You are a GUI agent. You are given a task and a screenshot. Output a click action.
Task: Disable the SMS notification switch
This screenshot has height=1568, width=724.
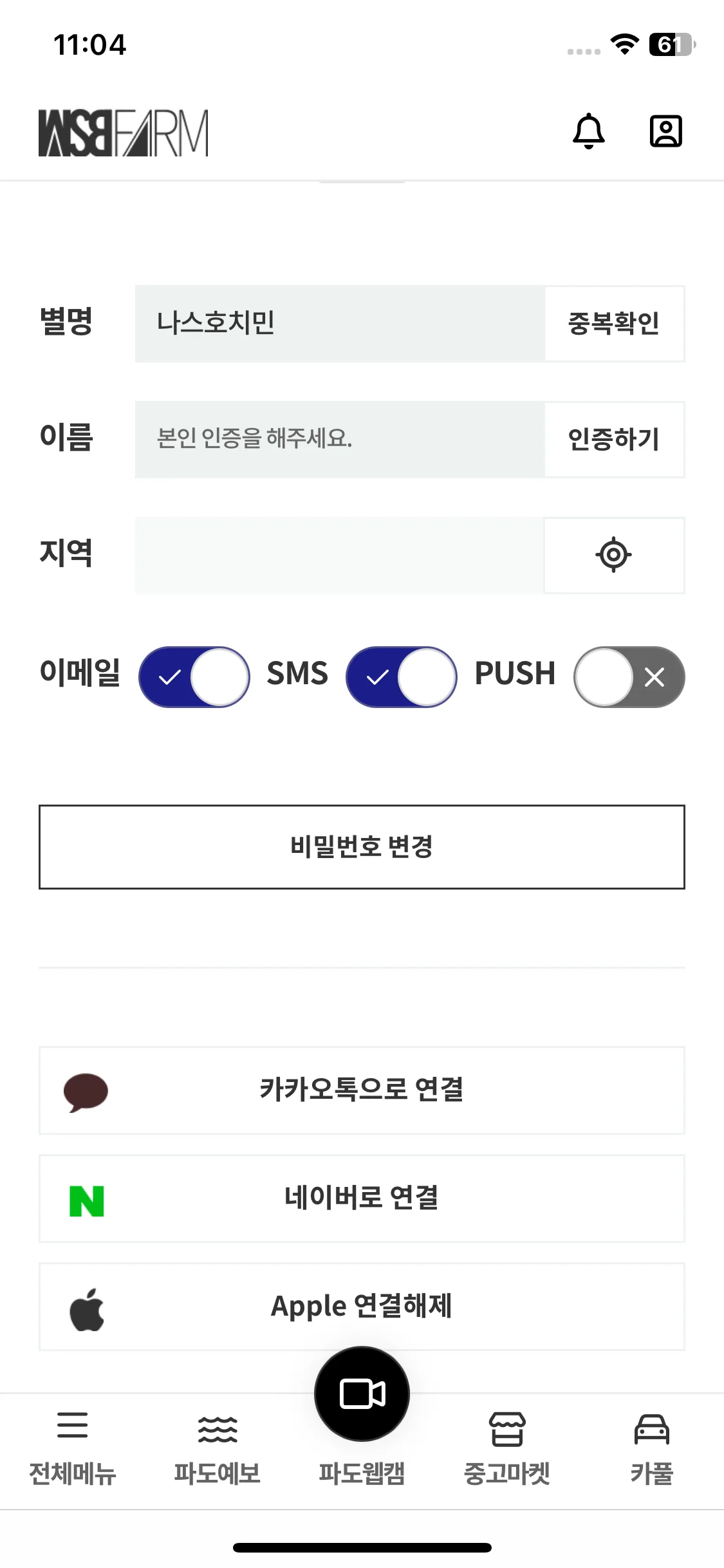click(402, 677)
